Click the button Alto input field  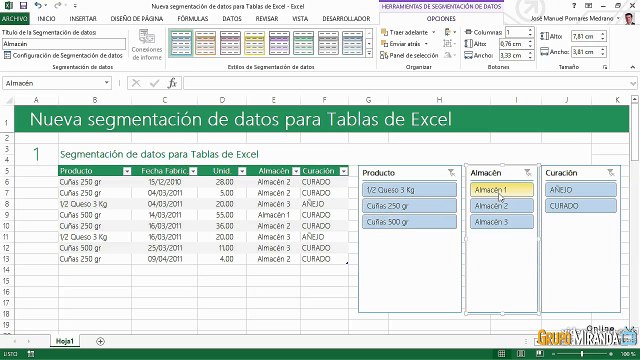pyautogui.click(x=513, y=44)
